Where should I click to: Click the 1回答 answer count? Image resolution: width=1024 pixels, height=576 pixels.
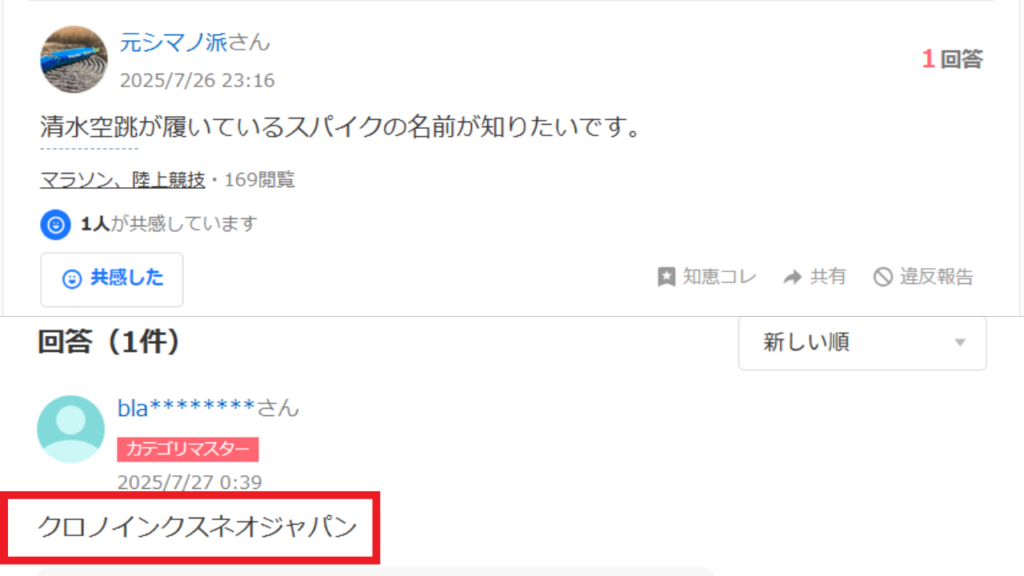(952, 59)
